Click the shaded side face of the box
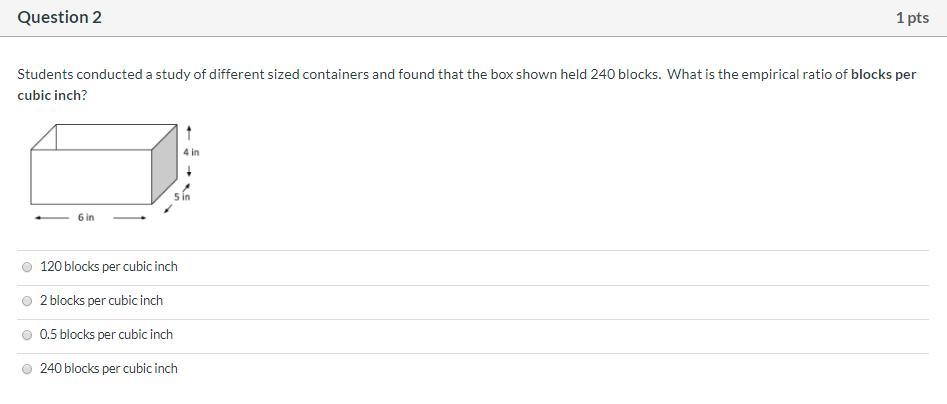Screen dimensions: 947x404 coord(164,170)
